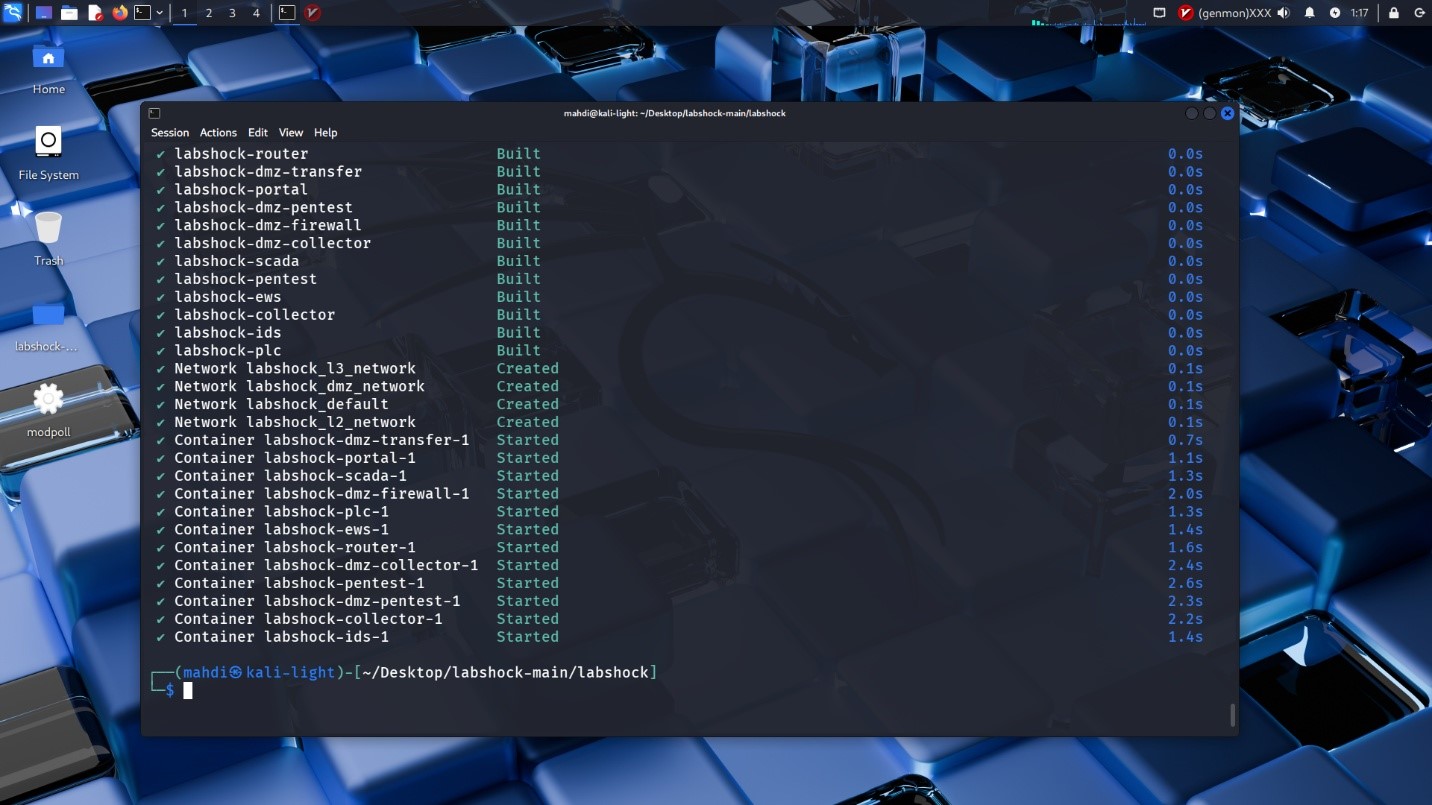
Task: Open the Kali applications menu
Action: [x=13, y=13]
